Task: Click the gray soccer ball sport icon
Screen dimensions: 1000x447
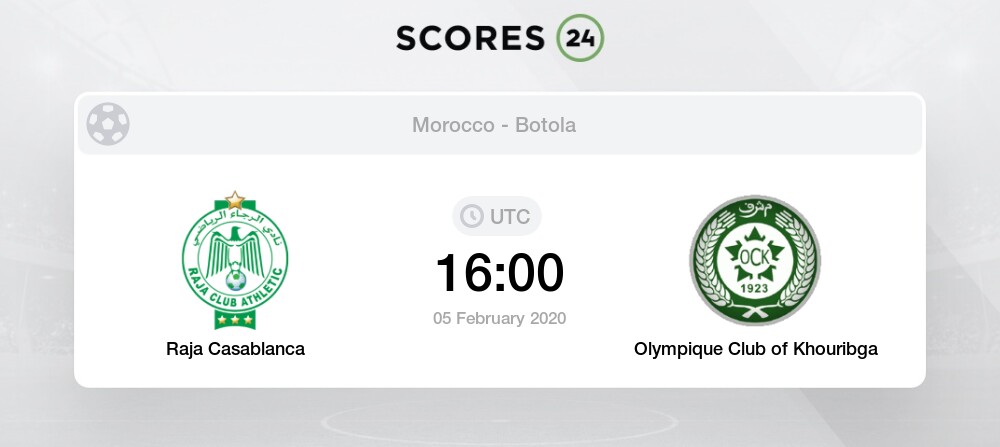Action: pos(108,124)
